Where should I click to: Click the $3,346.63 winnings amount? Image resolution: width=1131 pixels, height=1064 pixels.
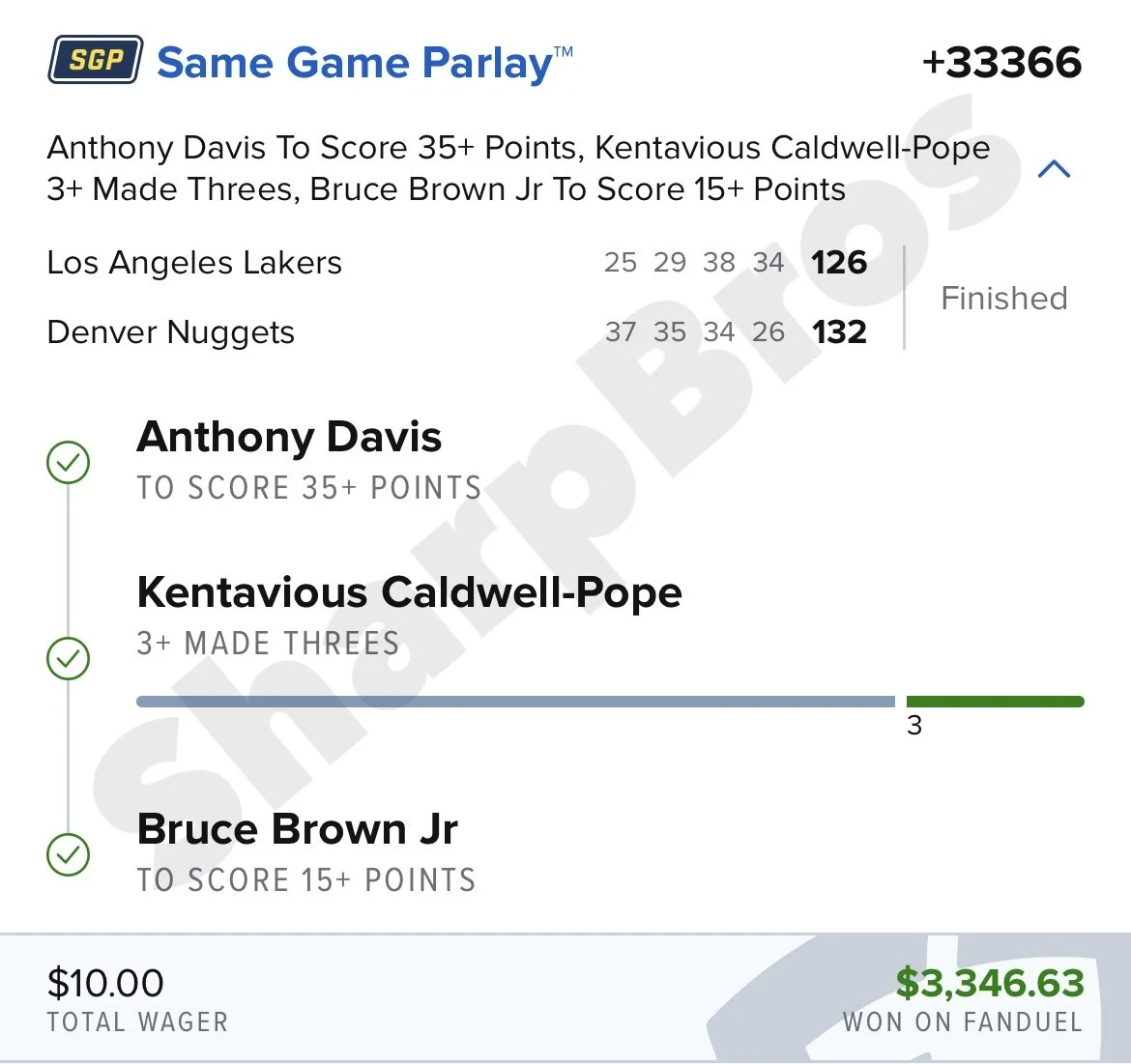point(990,983)
